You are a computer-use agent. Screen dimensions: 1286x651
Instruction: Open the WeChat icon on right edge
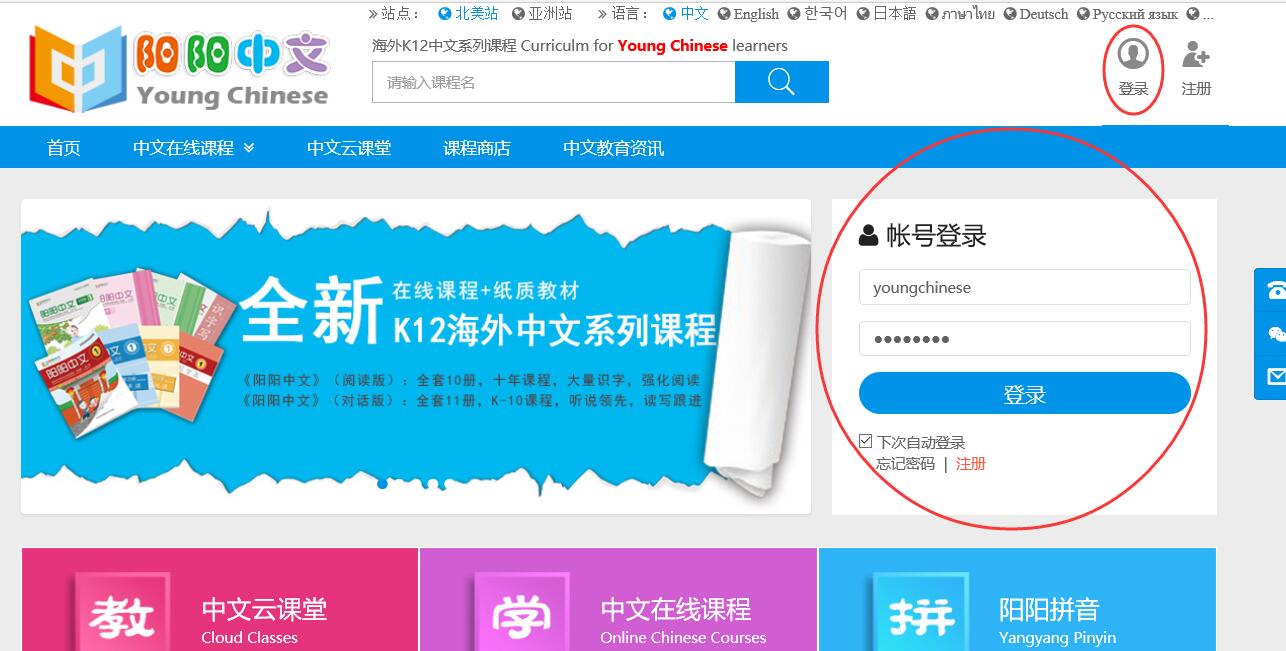tap(1276, 334)
